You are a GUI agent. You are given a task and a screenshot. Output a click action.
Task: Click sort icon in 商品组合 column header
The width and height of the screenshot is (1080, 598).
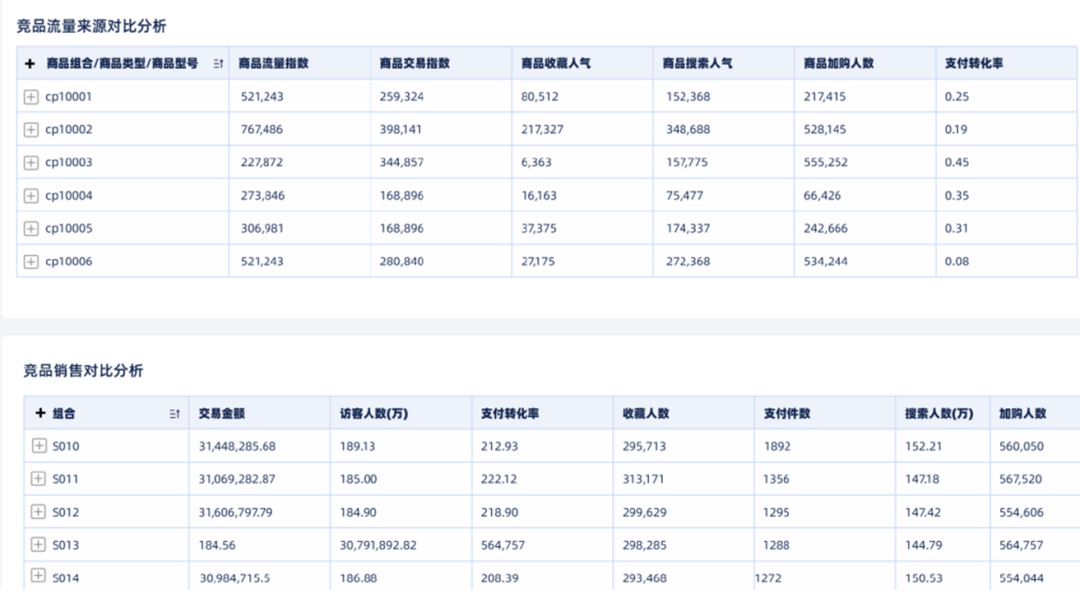click(218, 63)
